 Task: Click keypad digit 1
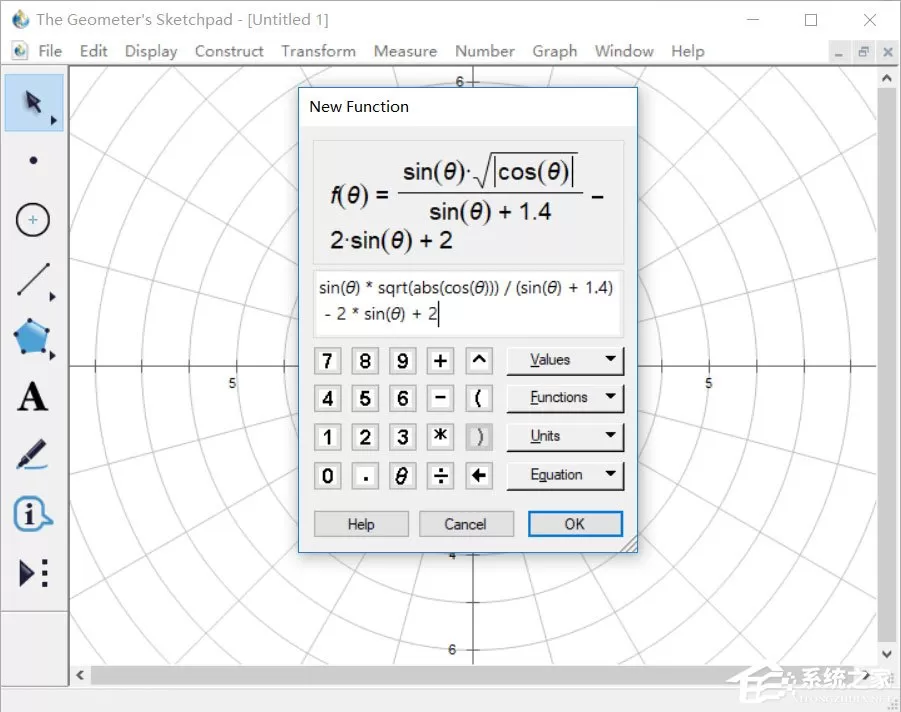pos(328,437)
